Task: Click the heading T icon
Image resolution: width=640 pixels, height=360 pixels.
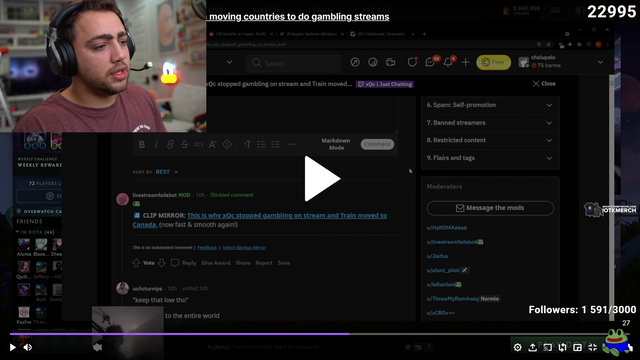Action: (x=247, y=144)
